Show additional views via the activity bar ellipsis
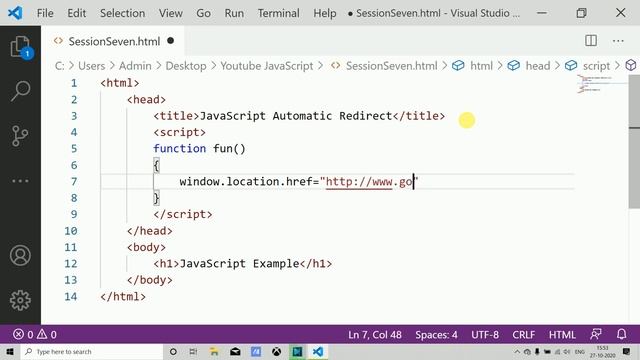The image size is (640, 360). [x=20, y=180]
